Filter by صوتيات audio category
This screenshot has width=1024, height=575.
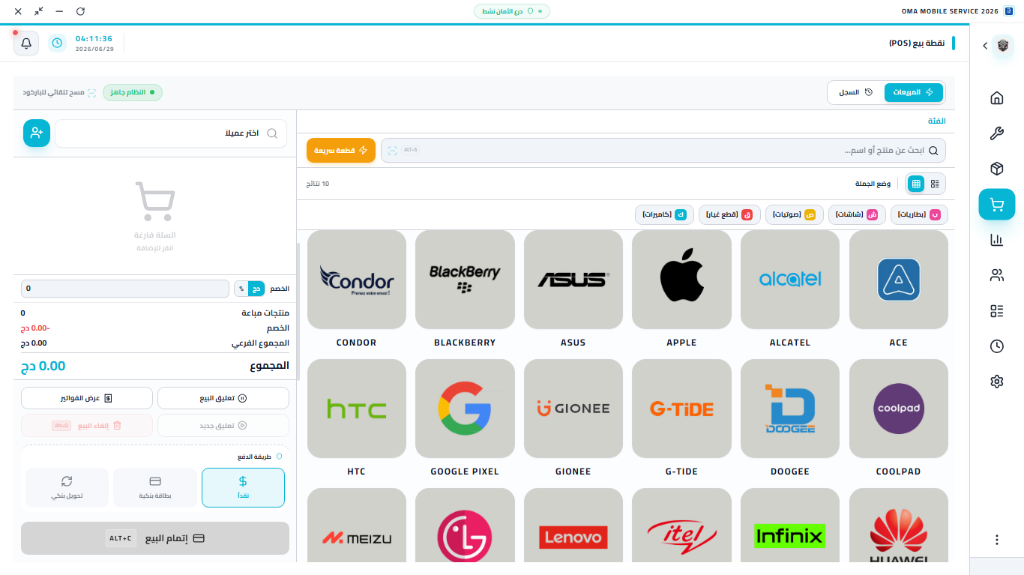coord(793,214)
